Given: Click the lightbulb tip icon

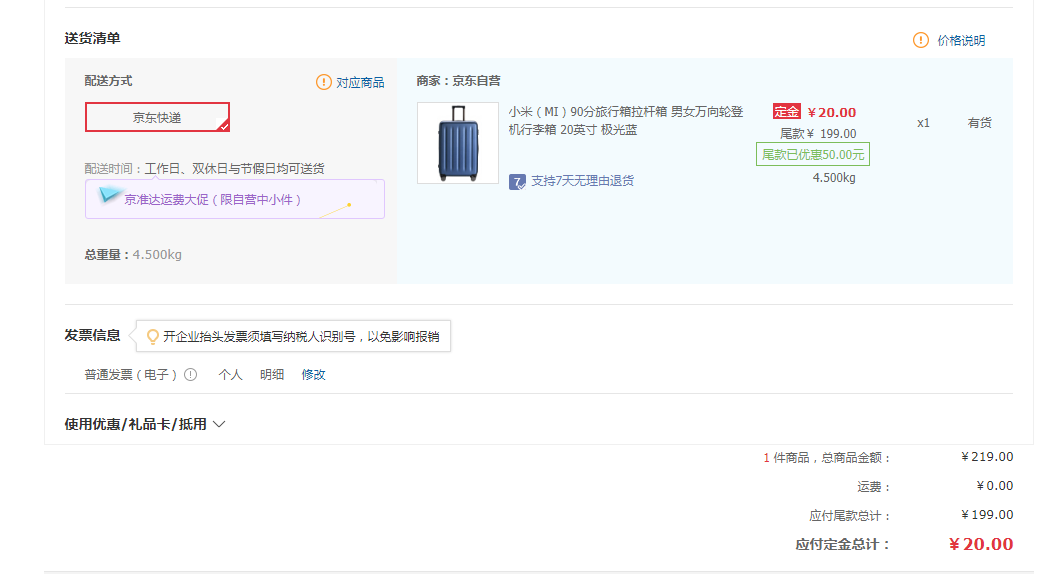Looking at the screenshot, I should tap(153, 336).
